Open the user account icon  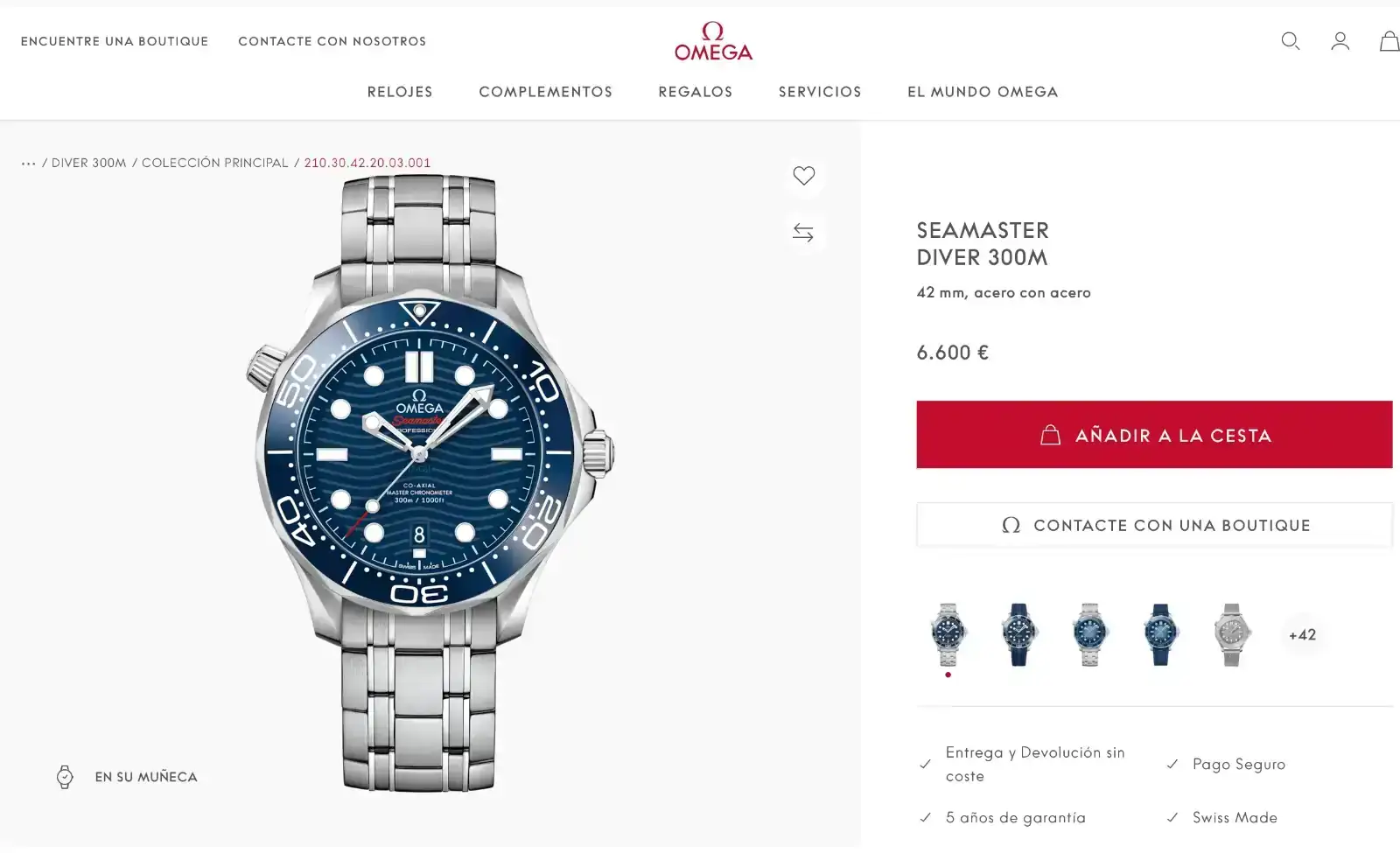tap(1340, 41)
